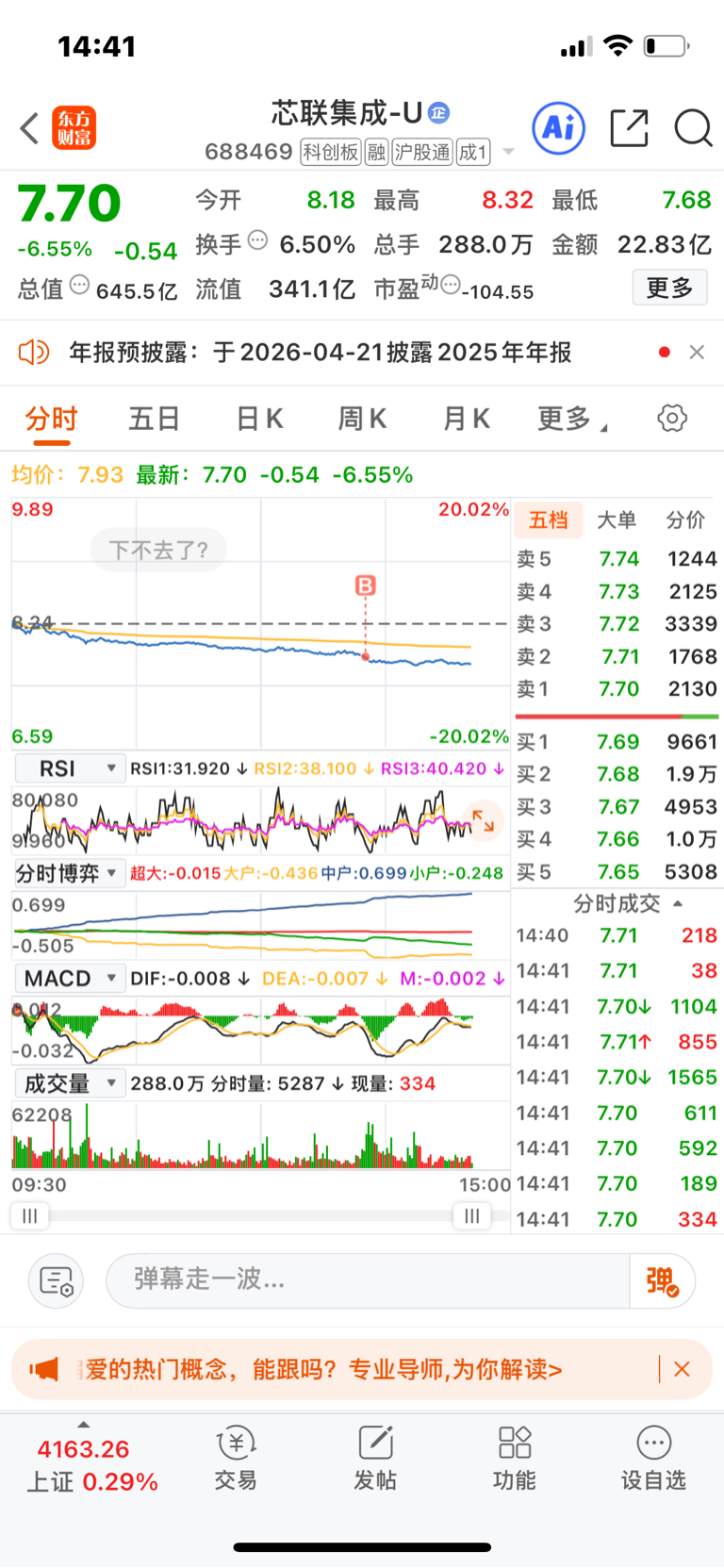Open bullet comment settings icon
724x1568 pixels.
(x=57, y=1280)
